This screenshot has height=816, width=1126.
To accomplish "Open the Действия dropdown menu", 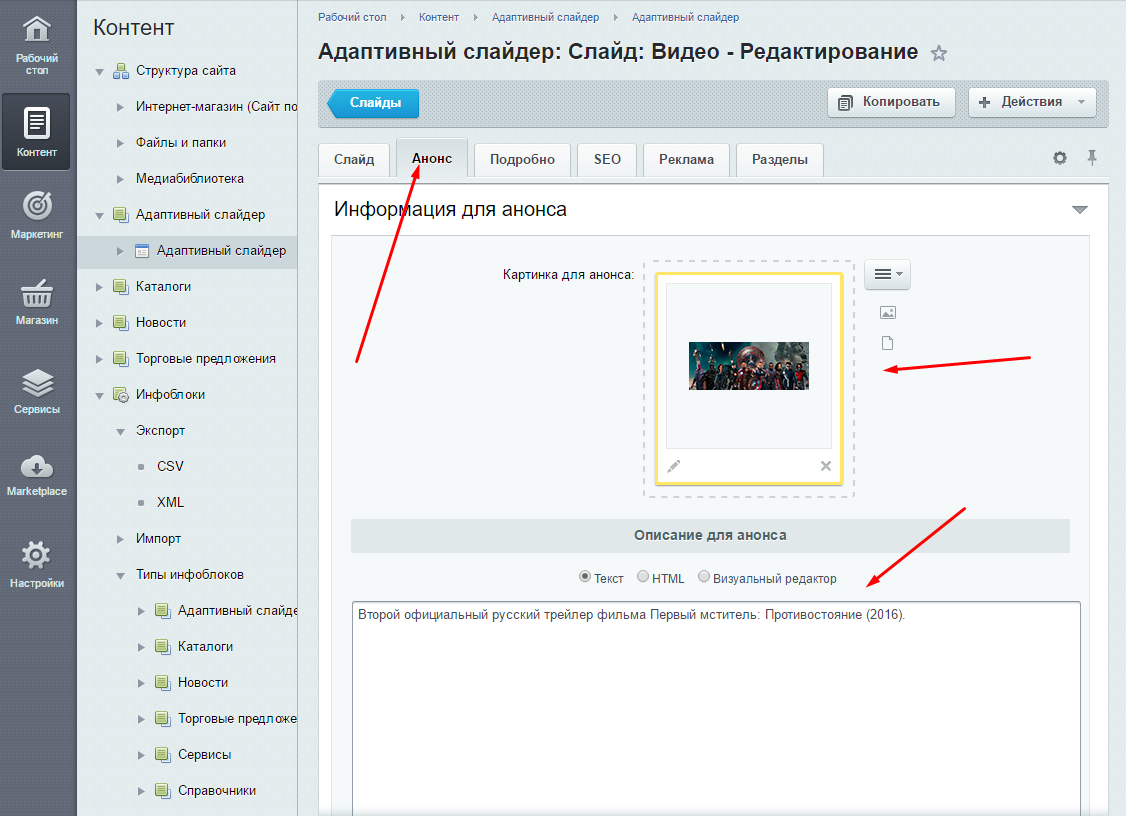I will coord(1032,102).
